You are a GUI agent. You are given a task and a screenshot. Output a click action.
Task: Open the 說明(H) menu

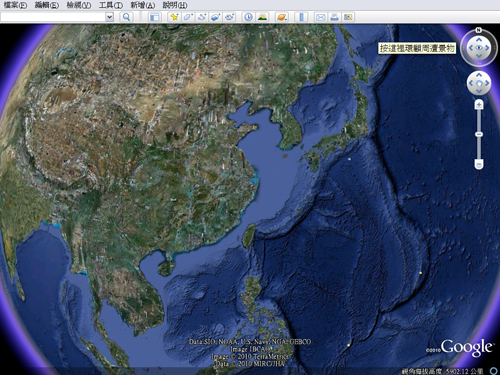point(175,5)
